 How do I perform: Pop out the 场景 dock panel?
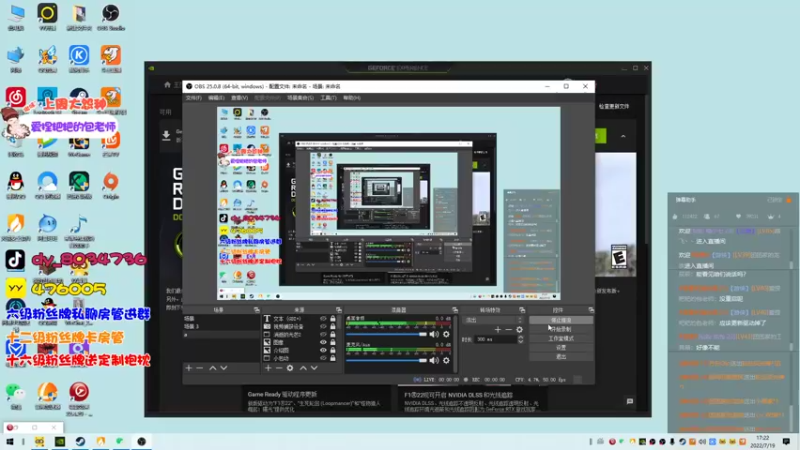click(x=256, y=310)
